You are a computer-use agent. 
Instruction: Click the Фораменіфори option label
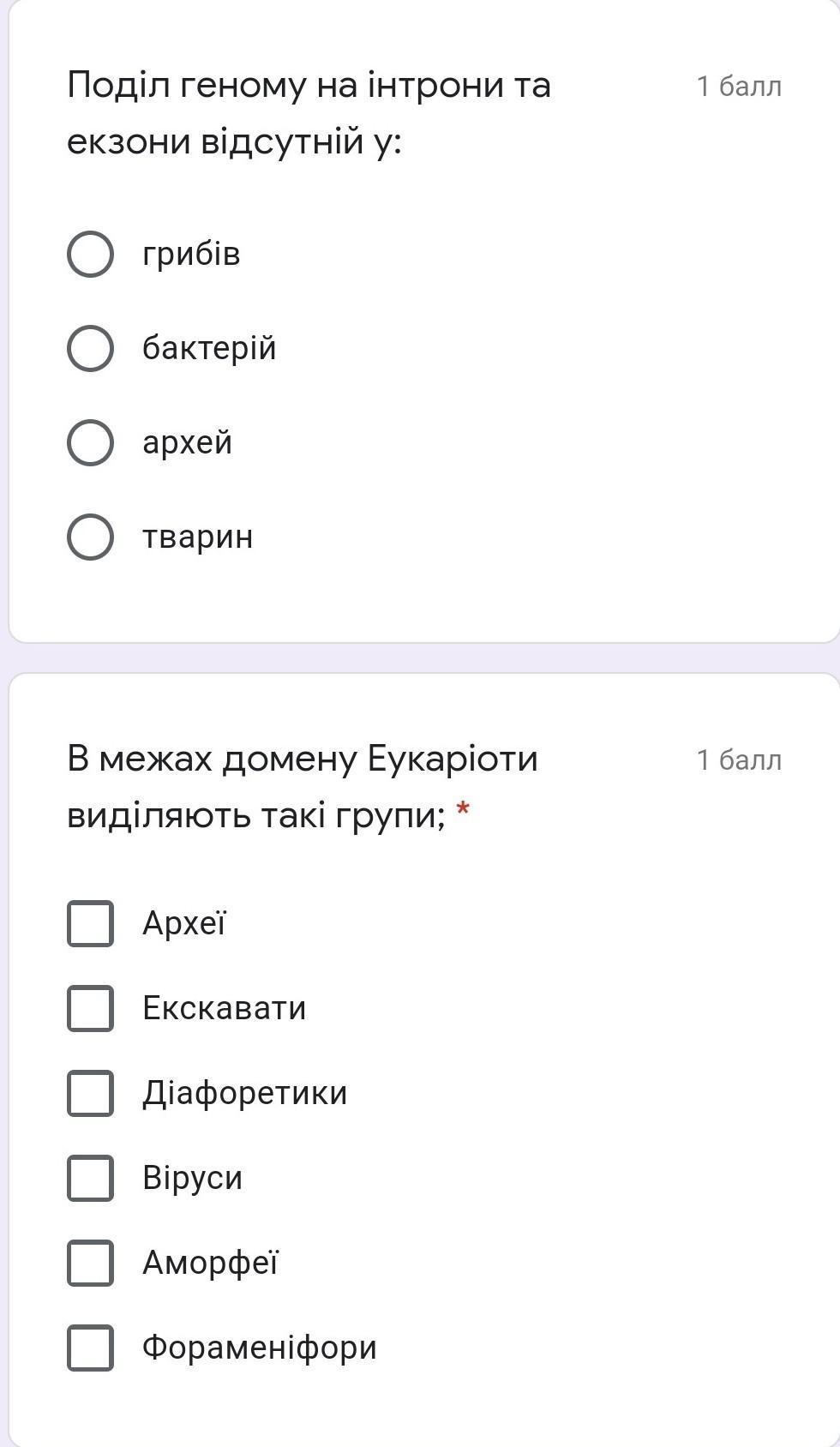click(259, 1348)
